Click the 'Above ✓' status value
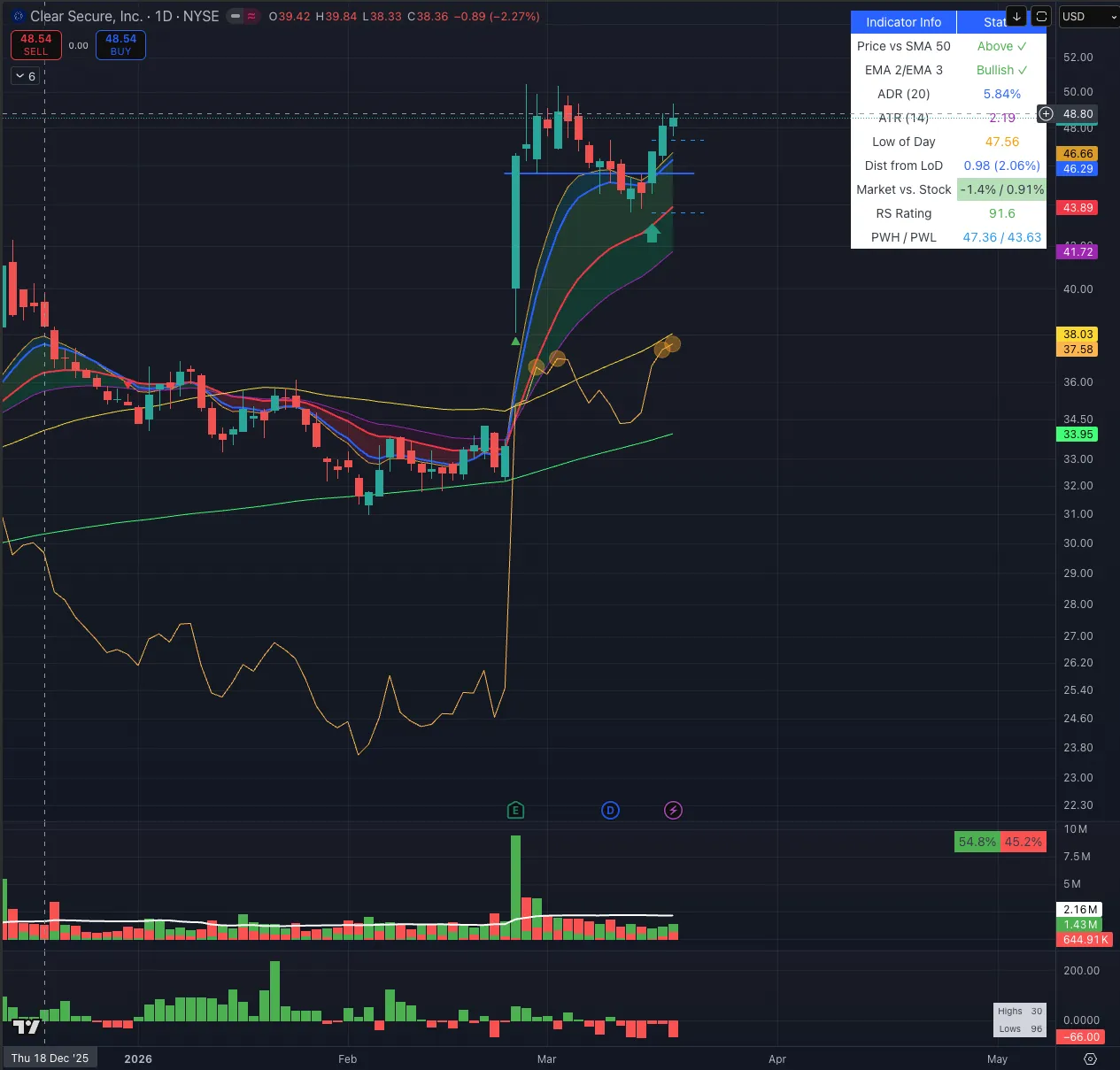This screenshot has width=1120, height=1070. [1001, 46]
